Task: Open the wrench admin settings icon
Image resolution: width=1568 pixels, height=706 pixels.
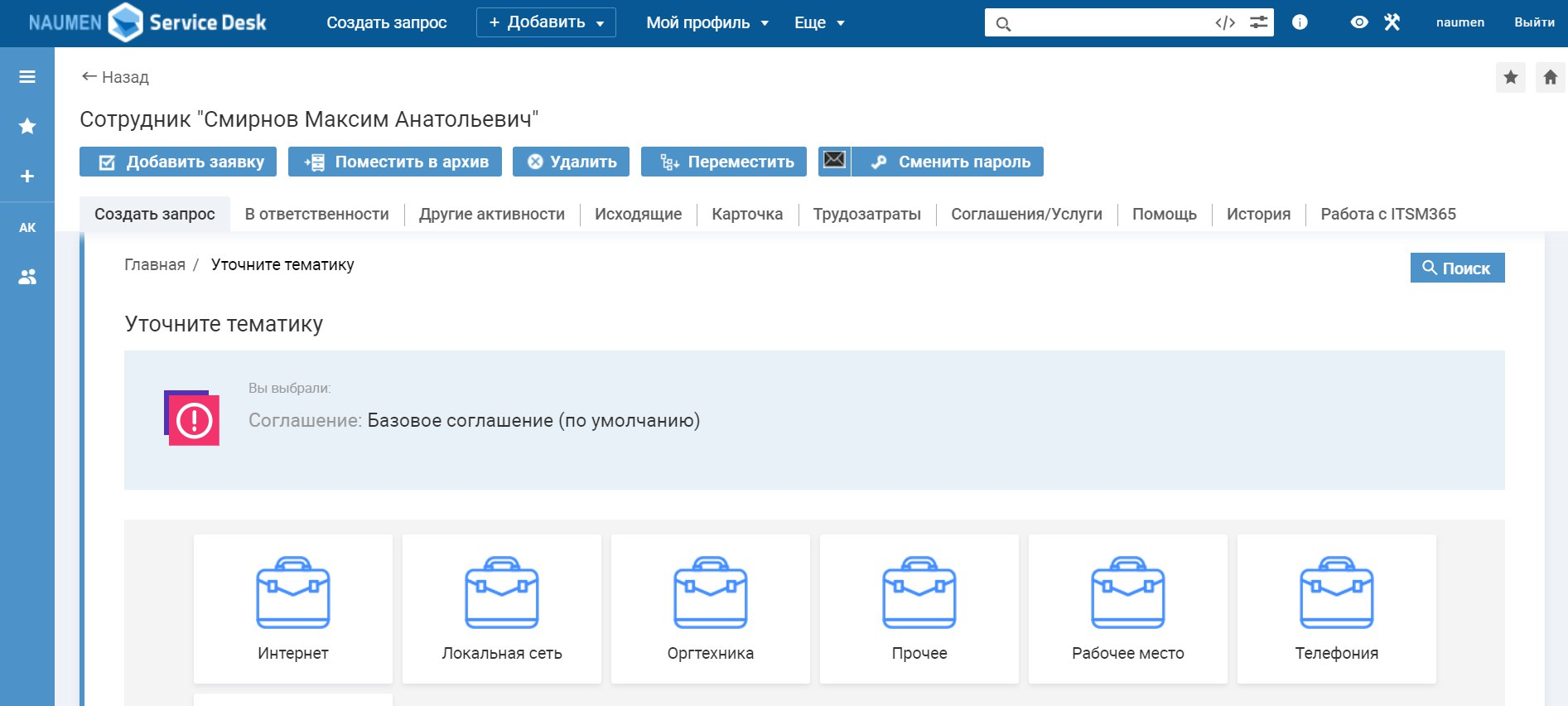Action: click(x=1392, y=22)
